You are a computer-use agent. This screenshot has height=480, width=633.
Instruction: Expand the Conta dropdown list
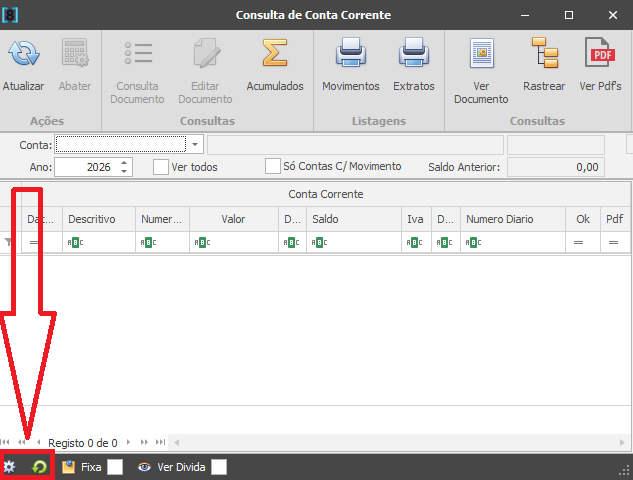pyautogui.click(x=196, y=145)
